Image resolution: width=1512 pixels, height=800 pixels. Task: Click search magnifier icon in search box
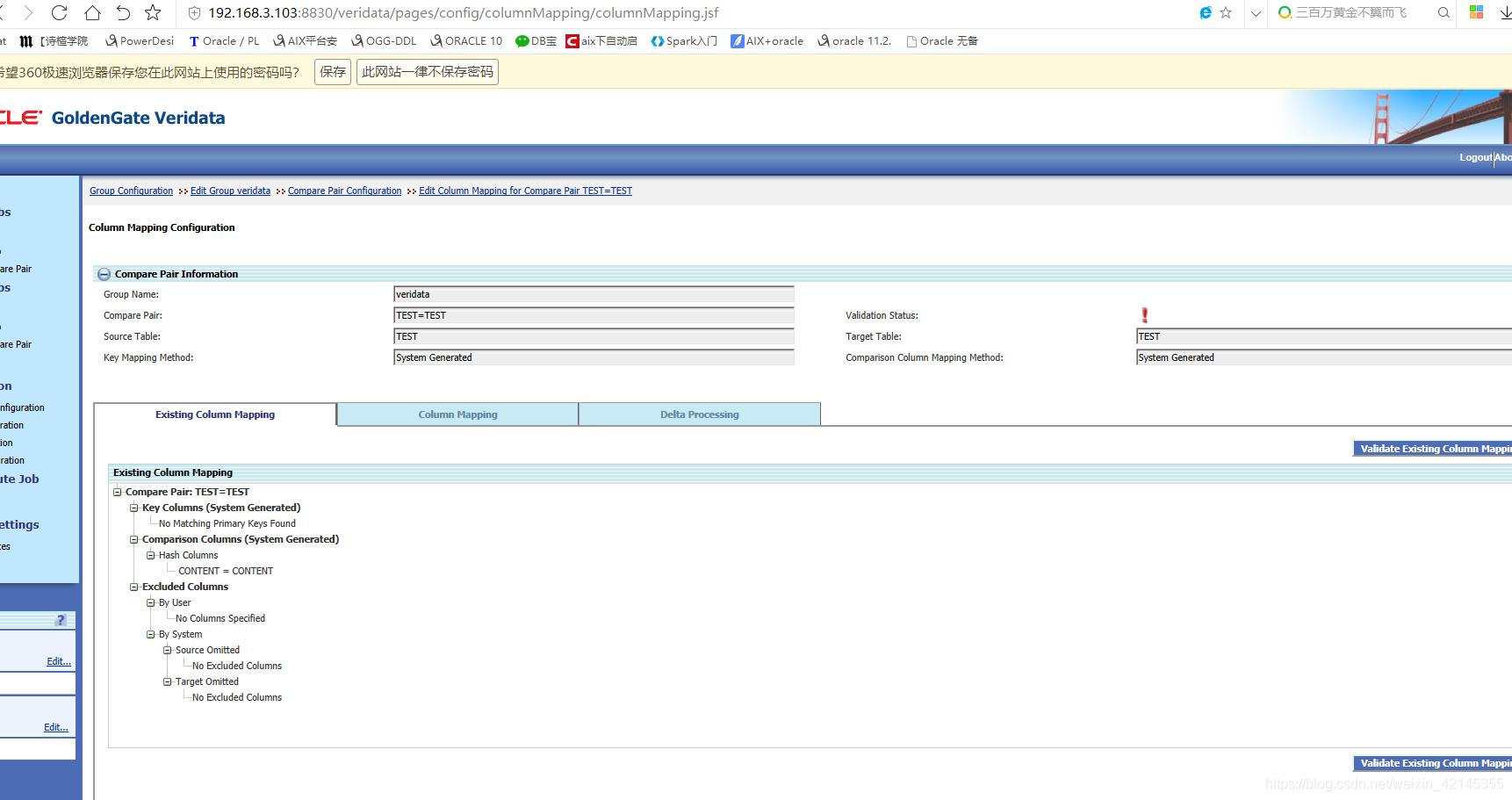coord(1444,12)
